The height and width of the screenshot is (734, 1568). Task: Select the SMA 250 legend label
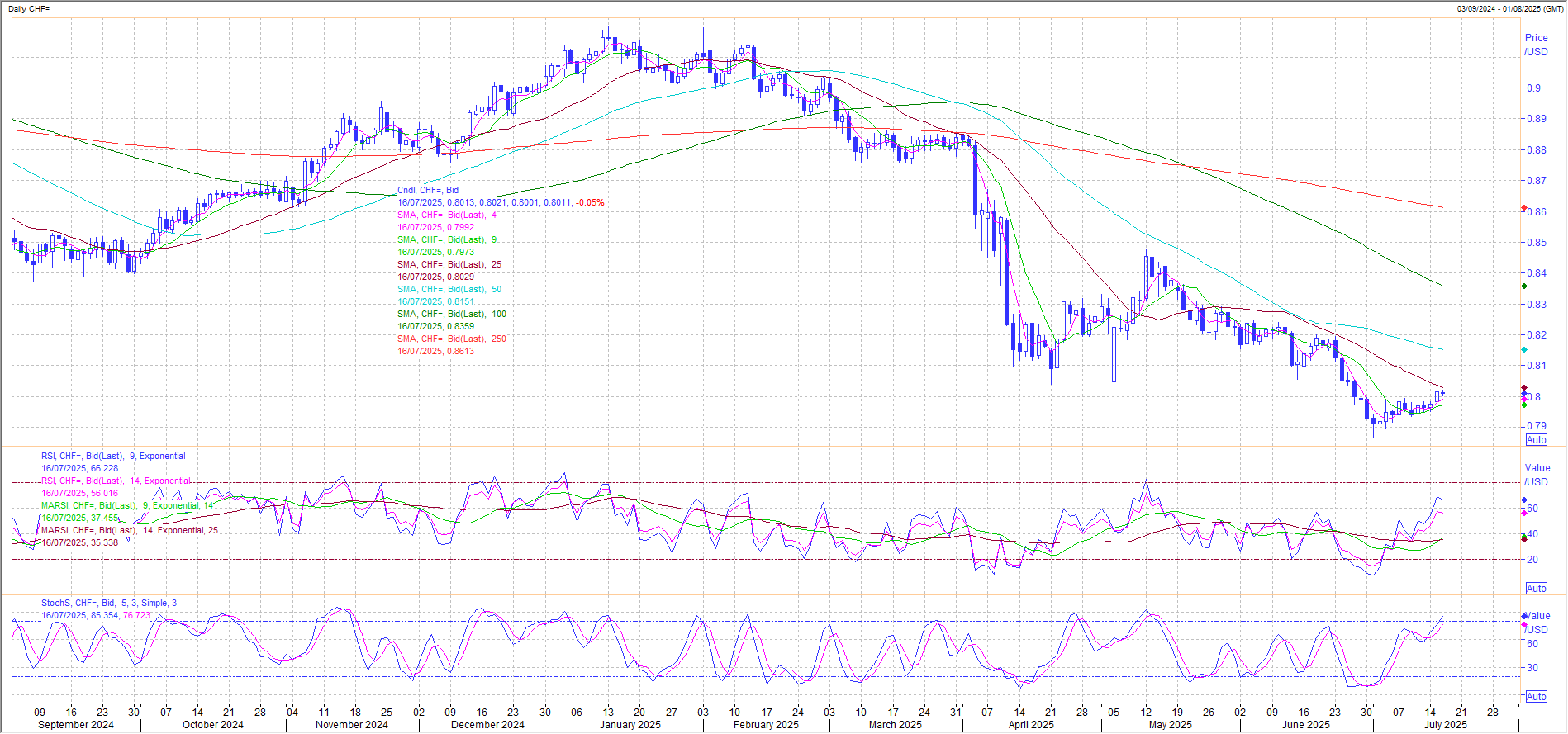(x=452, y=339)
